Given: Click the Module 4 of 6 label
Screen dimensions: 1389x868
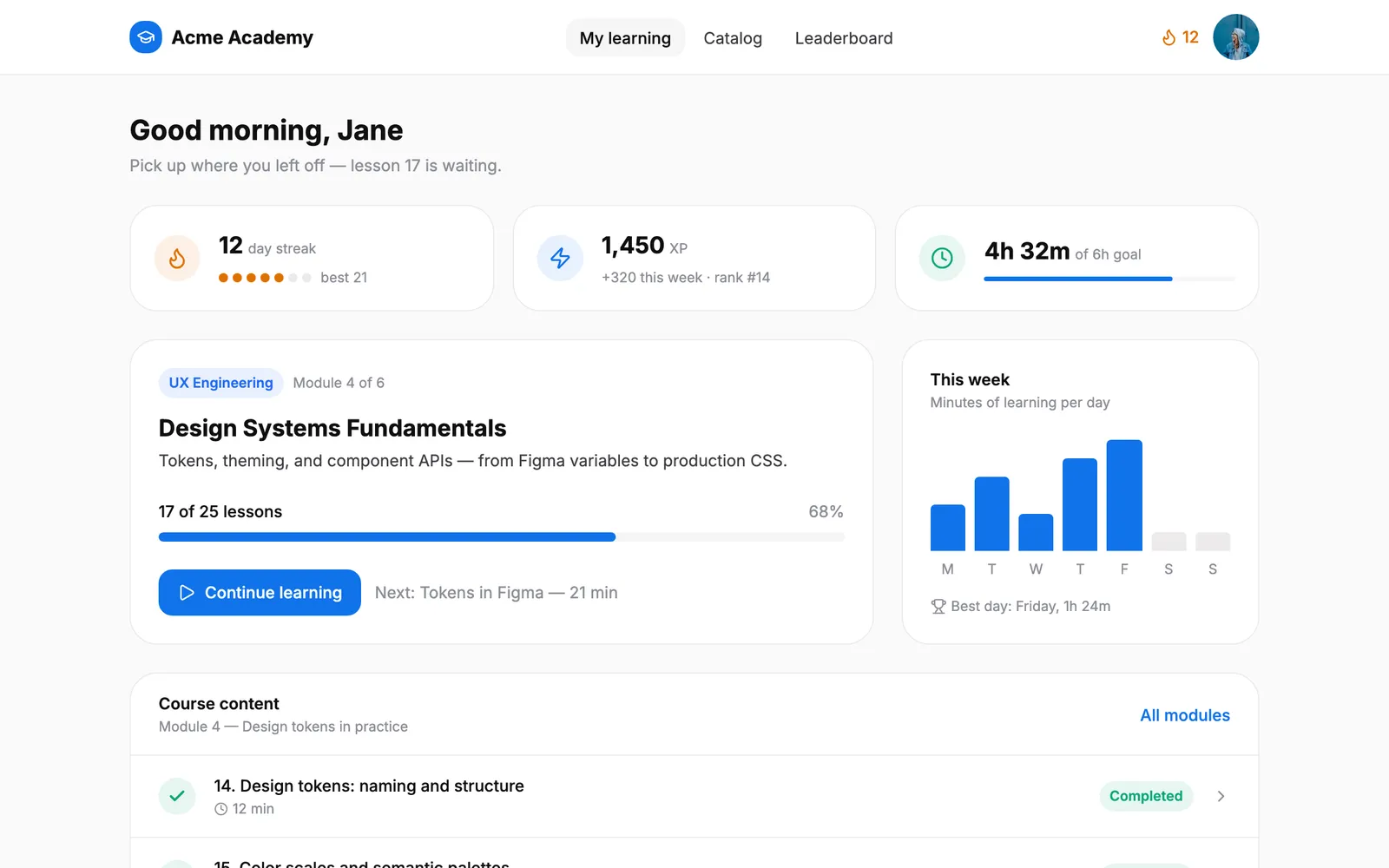Looking at the screenshot, I should 339,383.
